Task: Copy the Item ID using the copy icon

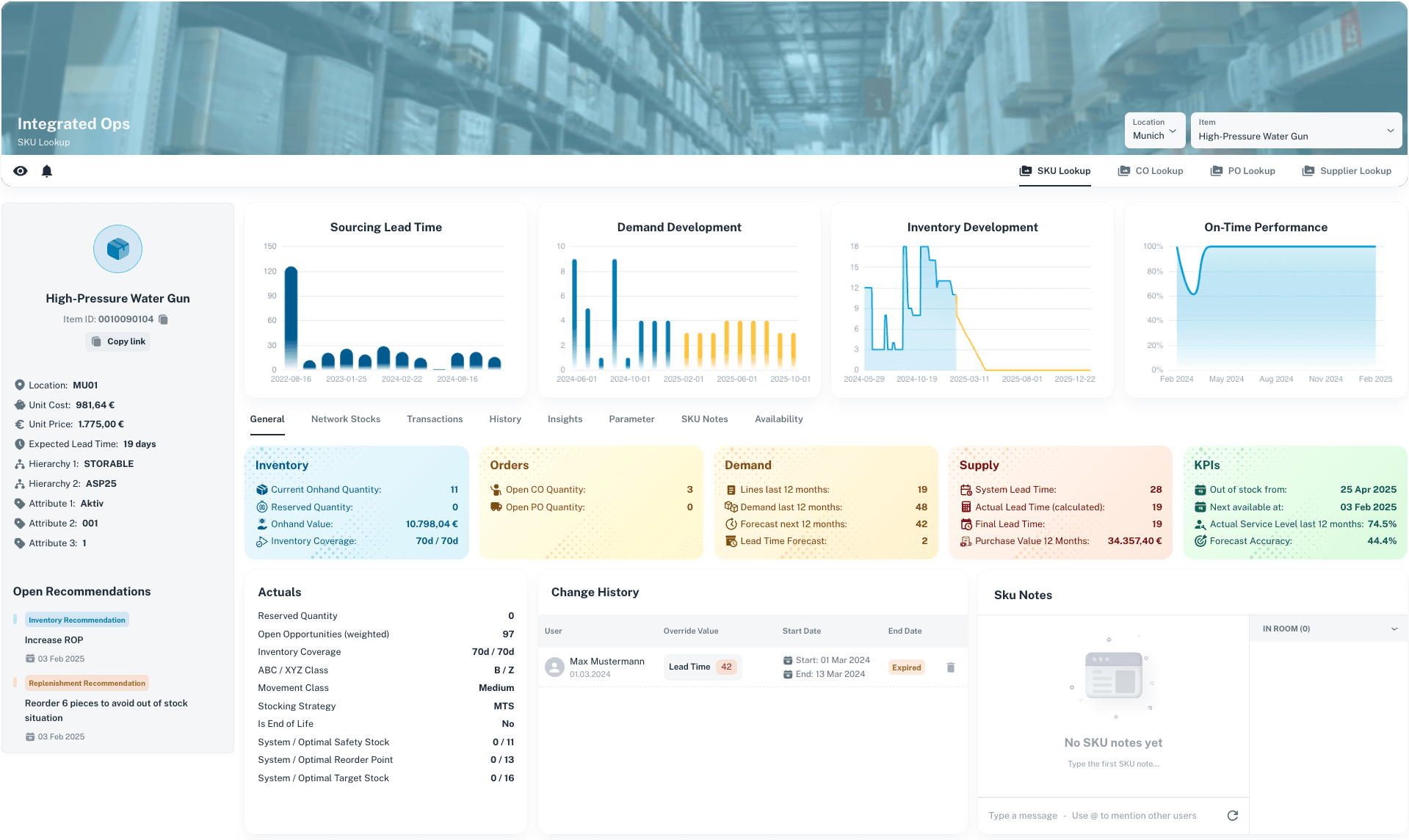Action: [162, 319]
